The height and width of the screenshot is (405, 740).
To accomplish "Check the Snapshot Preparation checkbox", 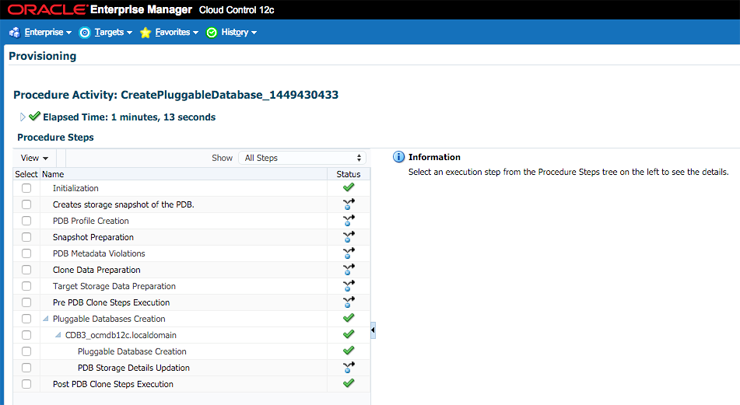I will click(26, 237).
